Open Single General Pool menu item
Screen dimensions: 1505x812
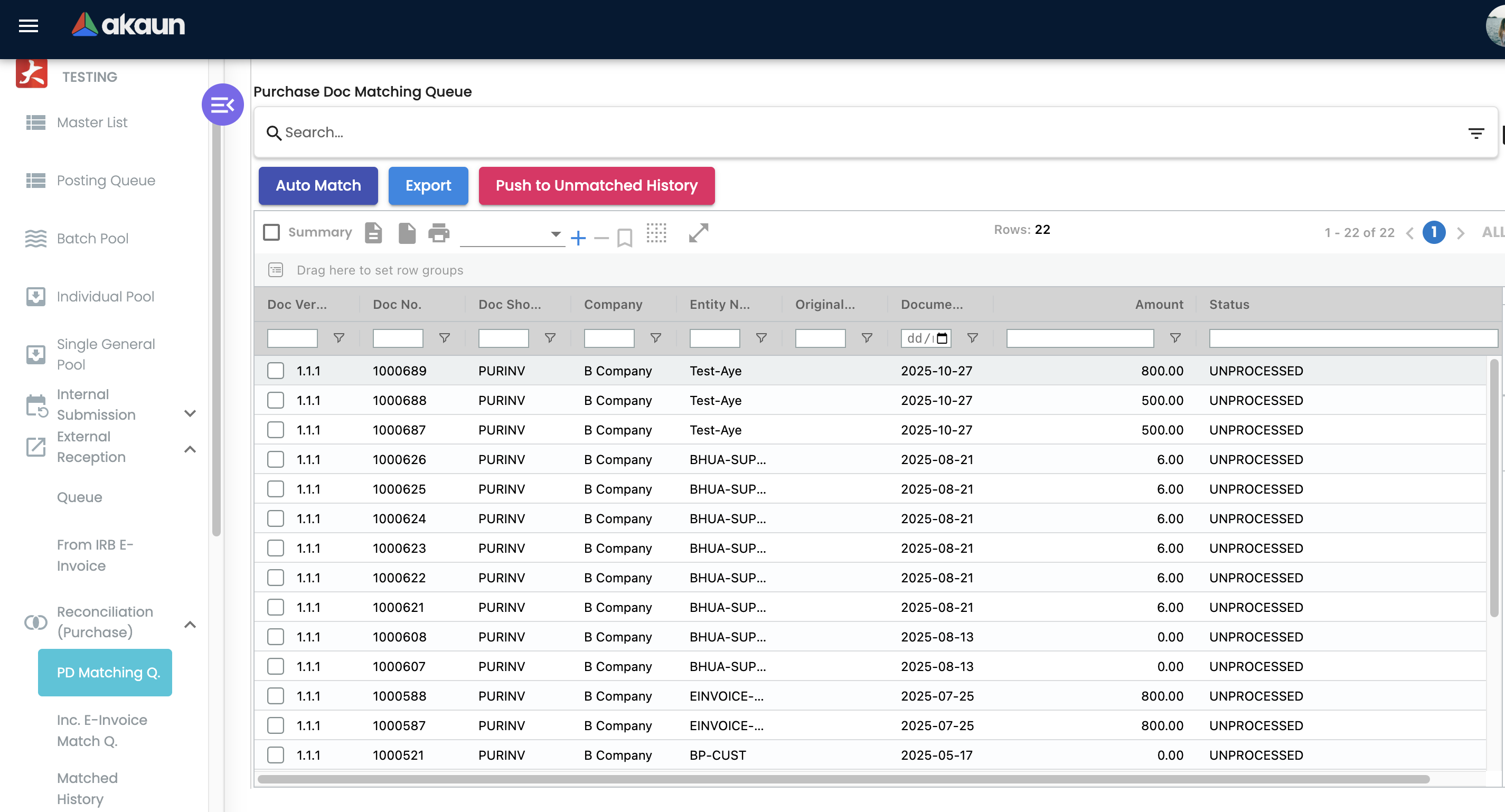106,354
